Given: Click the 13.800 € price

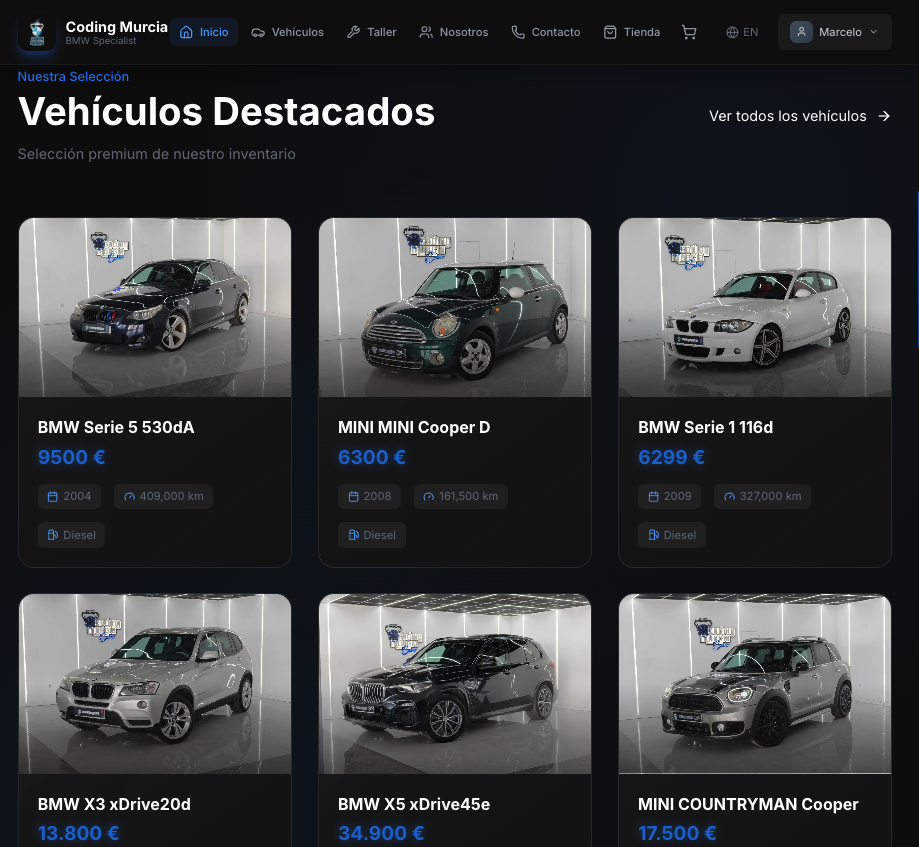Looking at the screenshot, I should [x=79, y=833].
